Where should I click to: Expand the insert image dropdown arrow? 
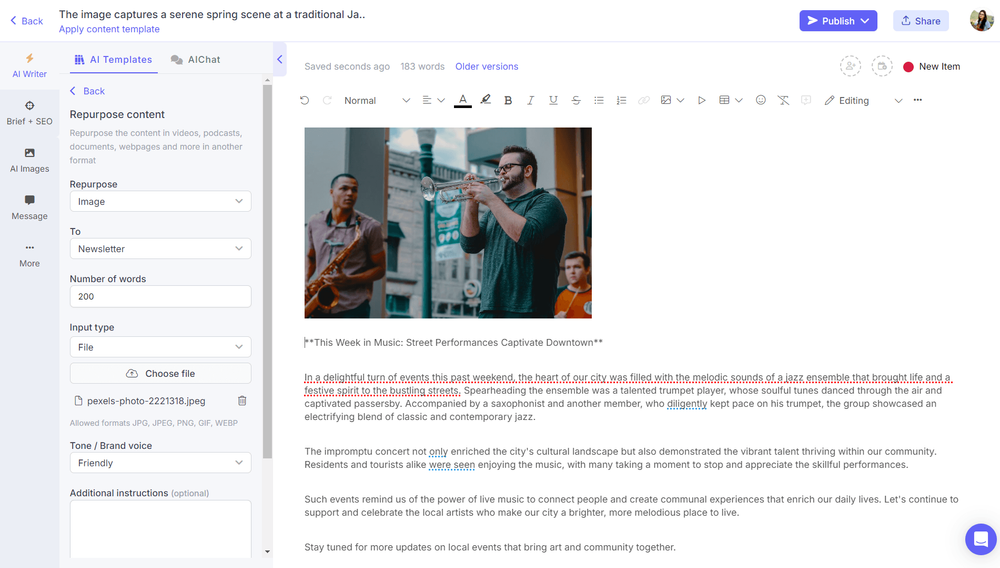point(680,101)
